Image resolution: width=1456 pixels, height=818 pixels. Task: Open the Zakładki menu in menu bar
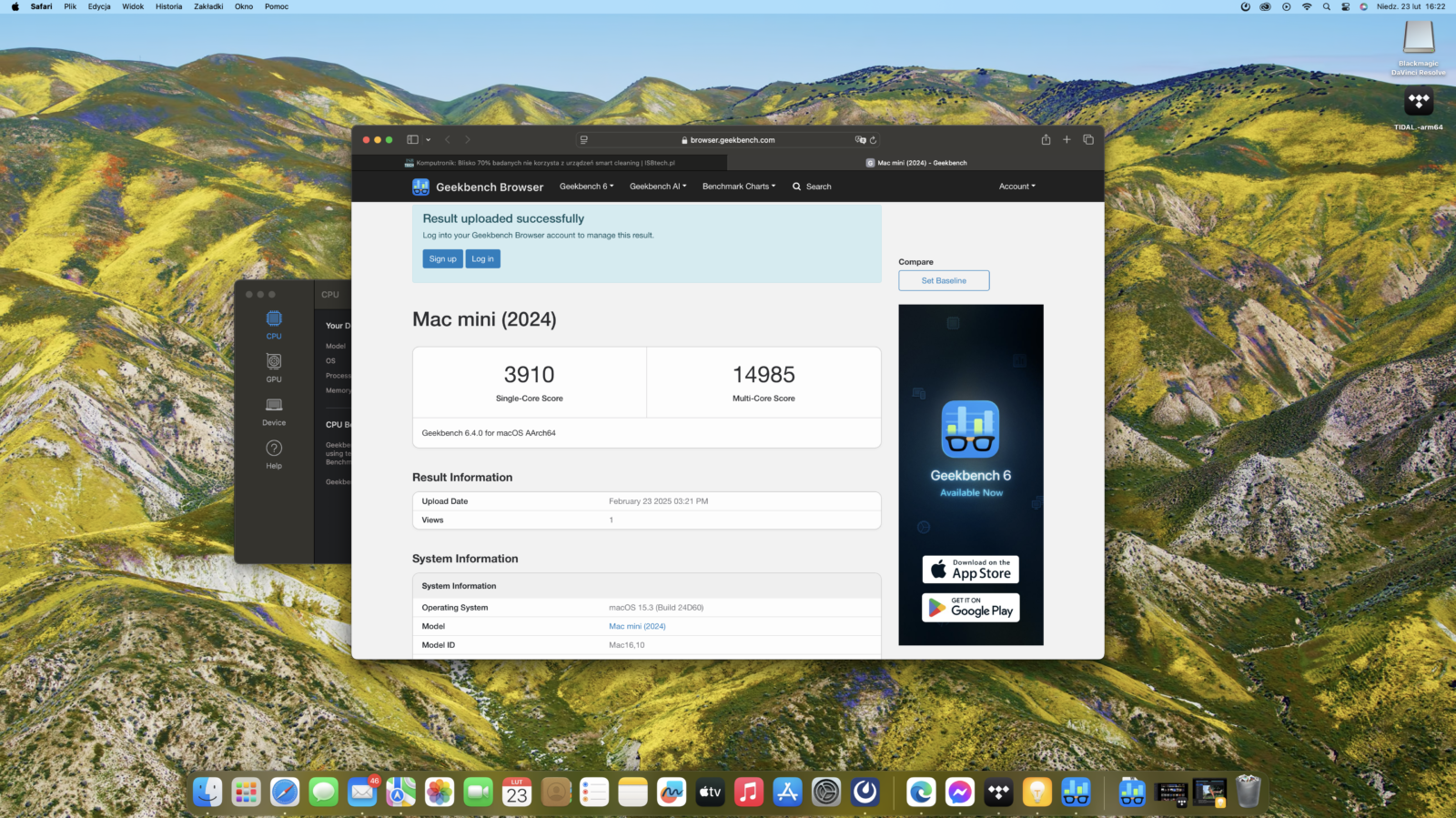tap(208, 6)
